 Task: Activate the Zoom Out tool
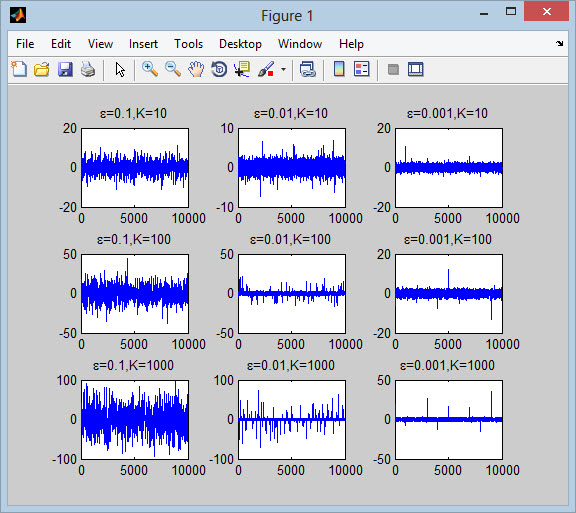(173, 69)
